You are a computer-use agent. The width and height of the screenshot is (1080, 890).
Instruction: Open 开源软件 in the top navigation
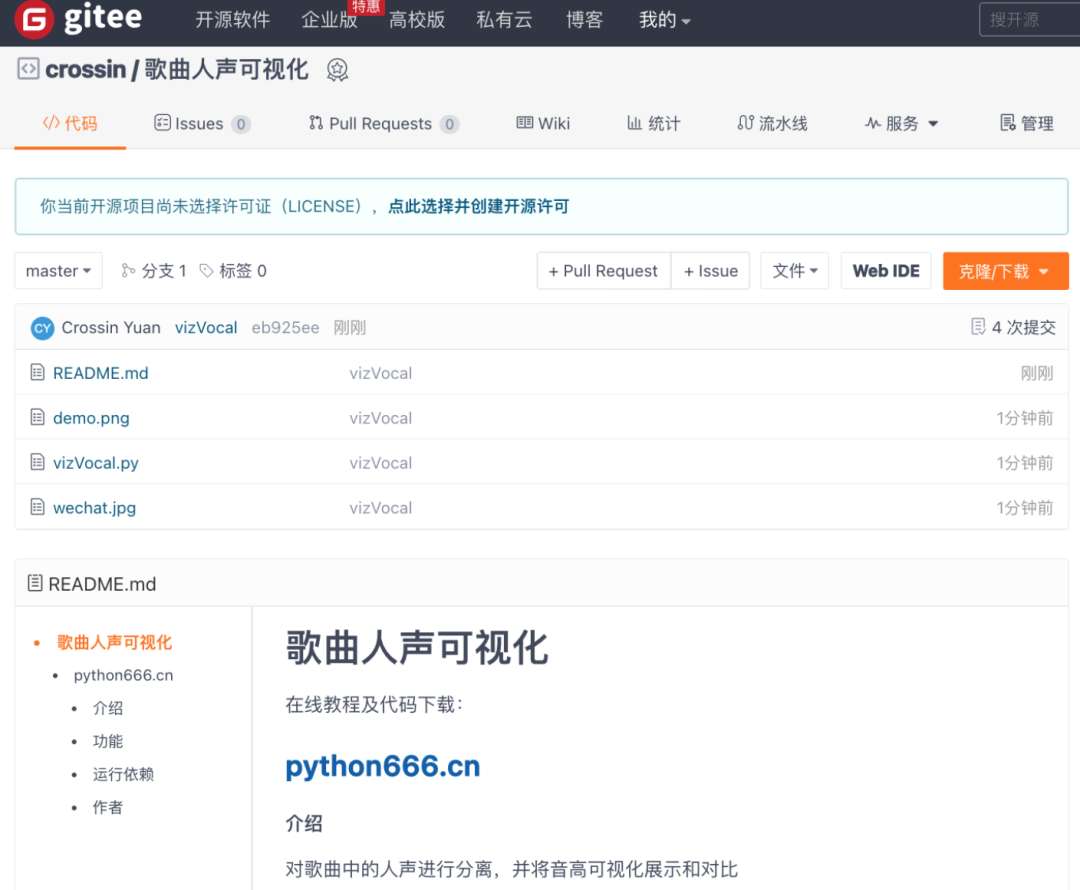232,19
